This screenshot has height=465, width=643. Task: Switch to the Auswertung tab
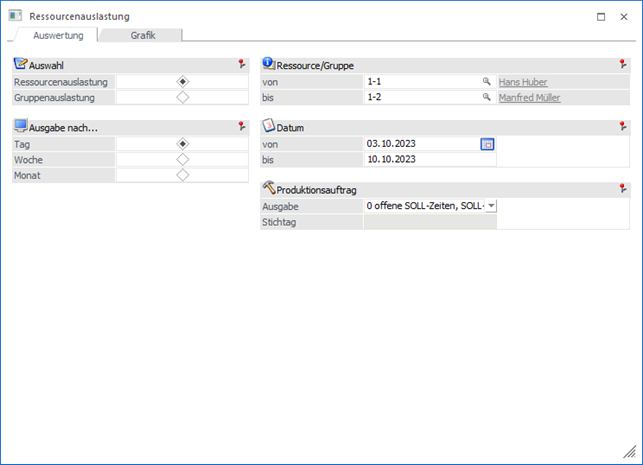(x=58, y=35)
